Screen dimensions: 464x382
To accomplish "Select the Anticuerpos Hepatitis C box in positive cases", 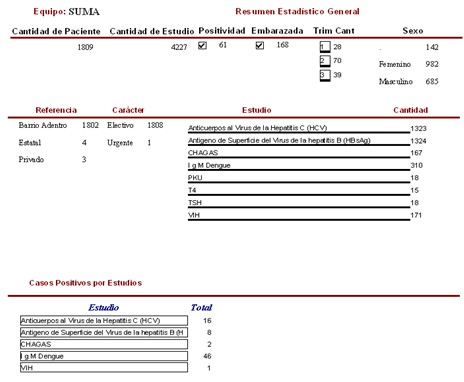I will pos(104,321).
